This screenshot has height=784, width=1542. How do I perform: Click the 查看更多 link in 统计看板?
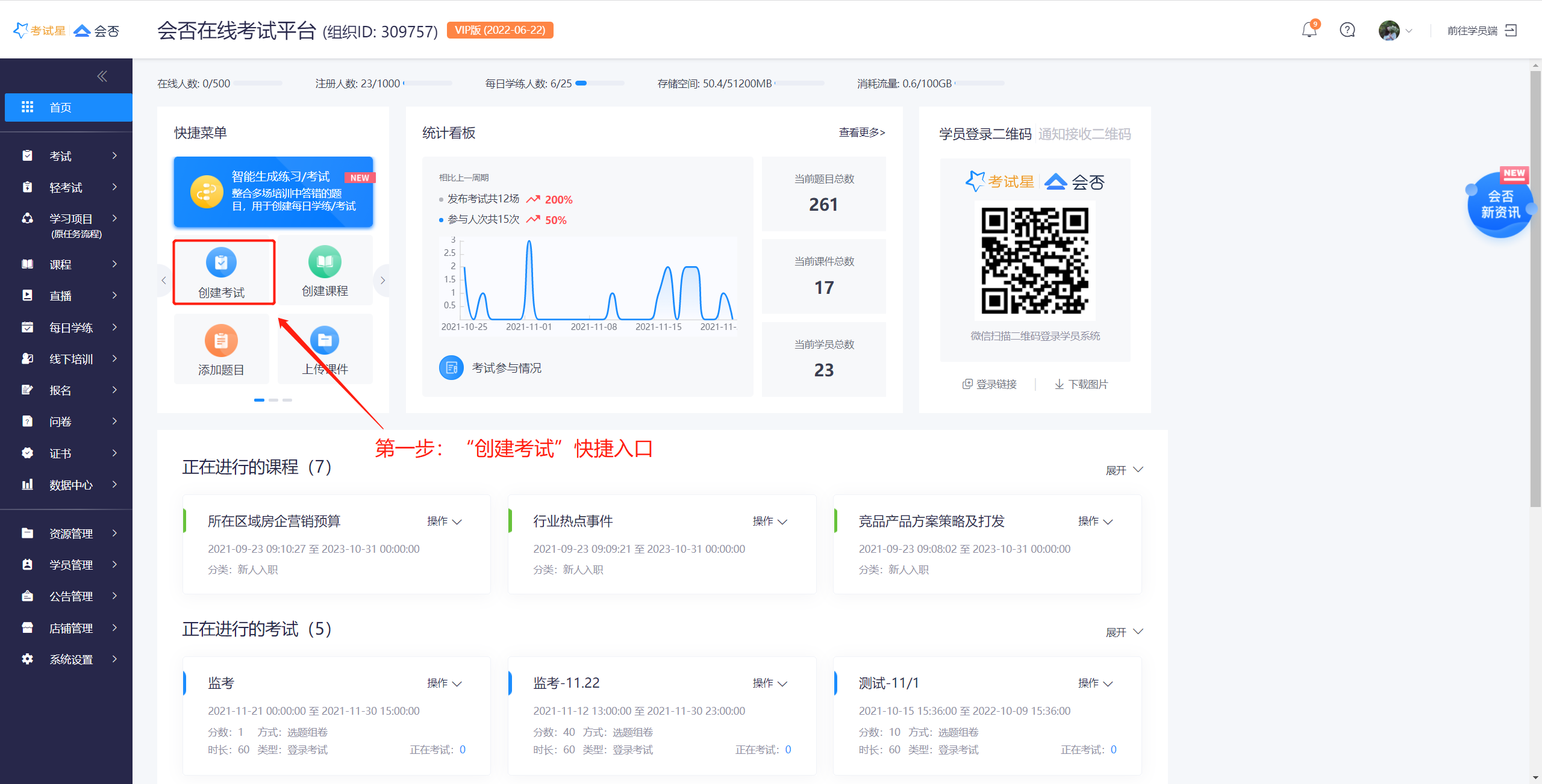(x=861, y=132)
